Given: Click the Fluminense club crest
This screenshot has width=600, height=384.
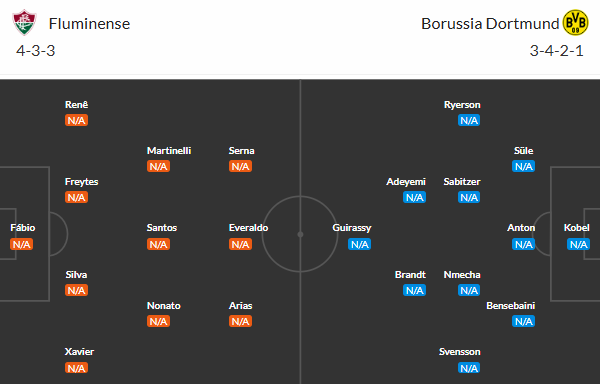Looking at the screenshot, I should pos(24,23).
